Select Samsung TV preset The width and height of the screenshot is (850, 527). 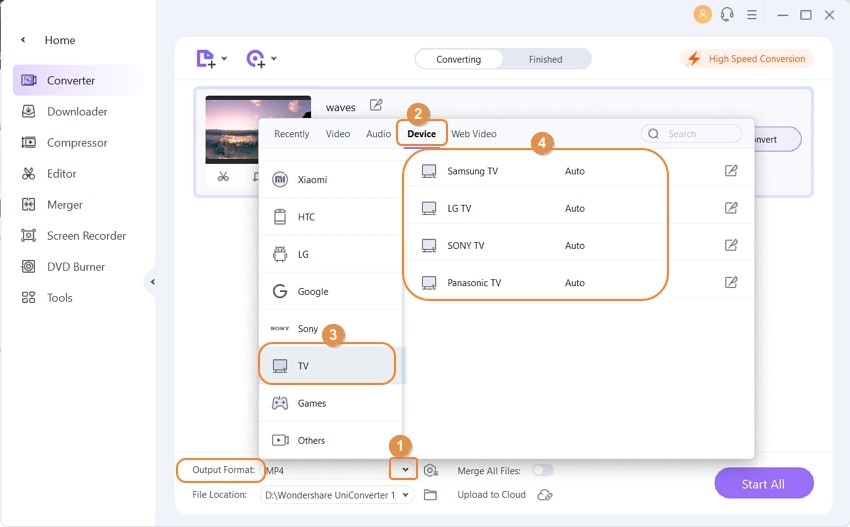tap(580, 171)
